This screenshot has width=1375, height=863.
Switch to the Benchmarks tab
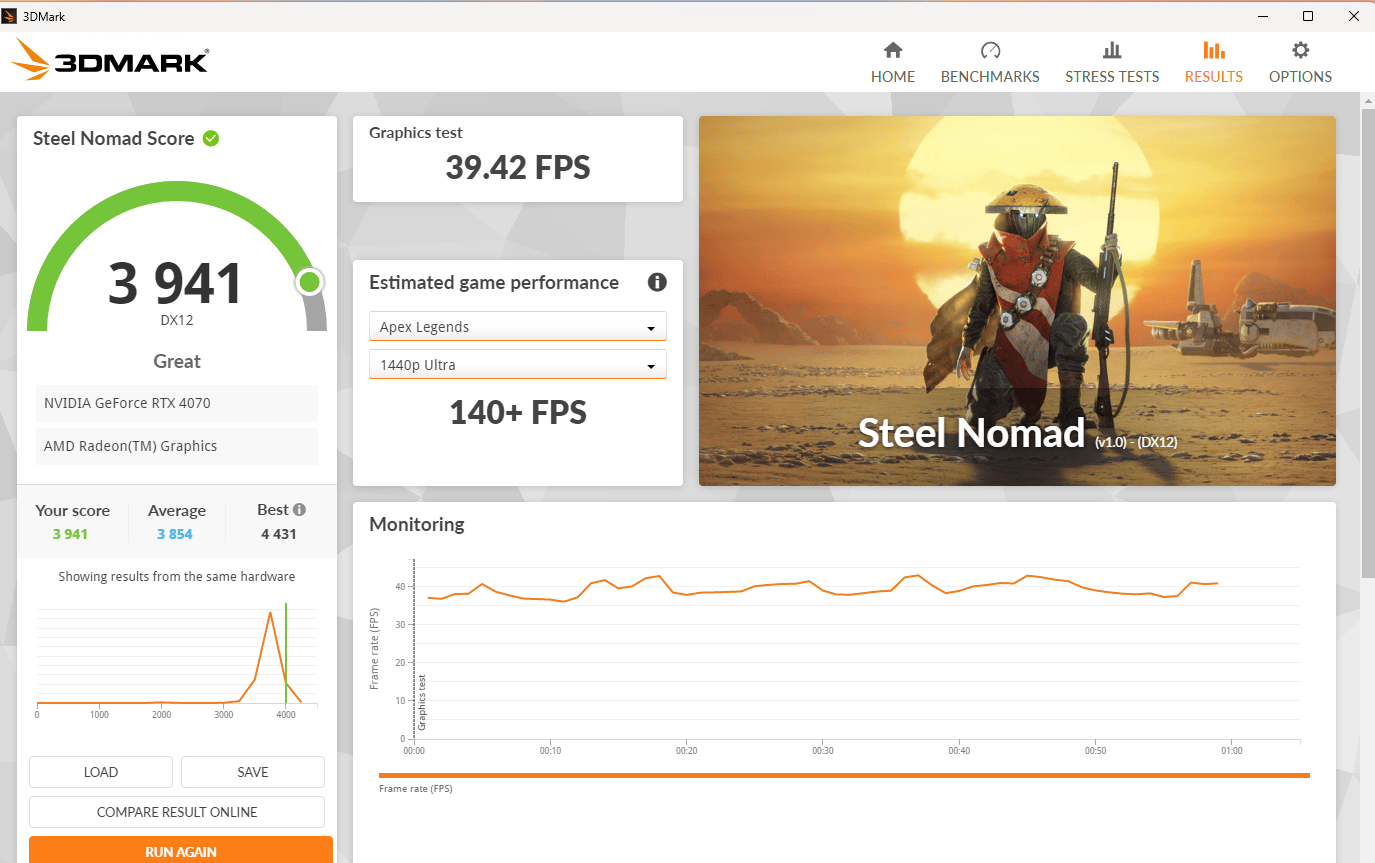(x=990, y=76)
